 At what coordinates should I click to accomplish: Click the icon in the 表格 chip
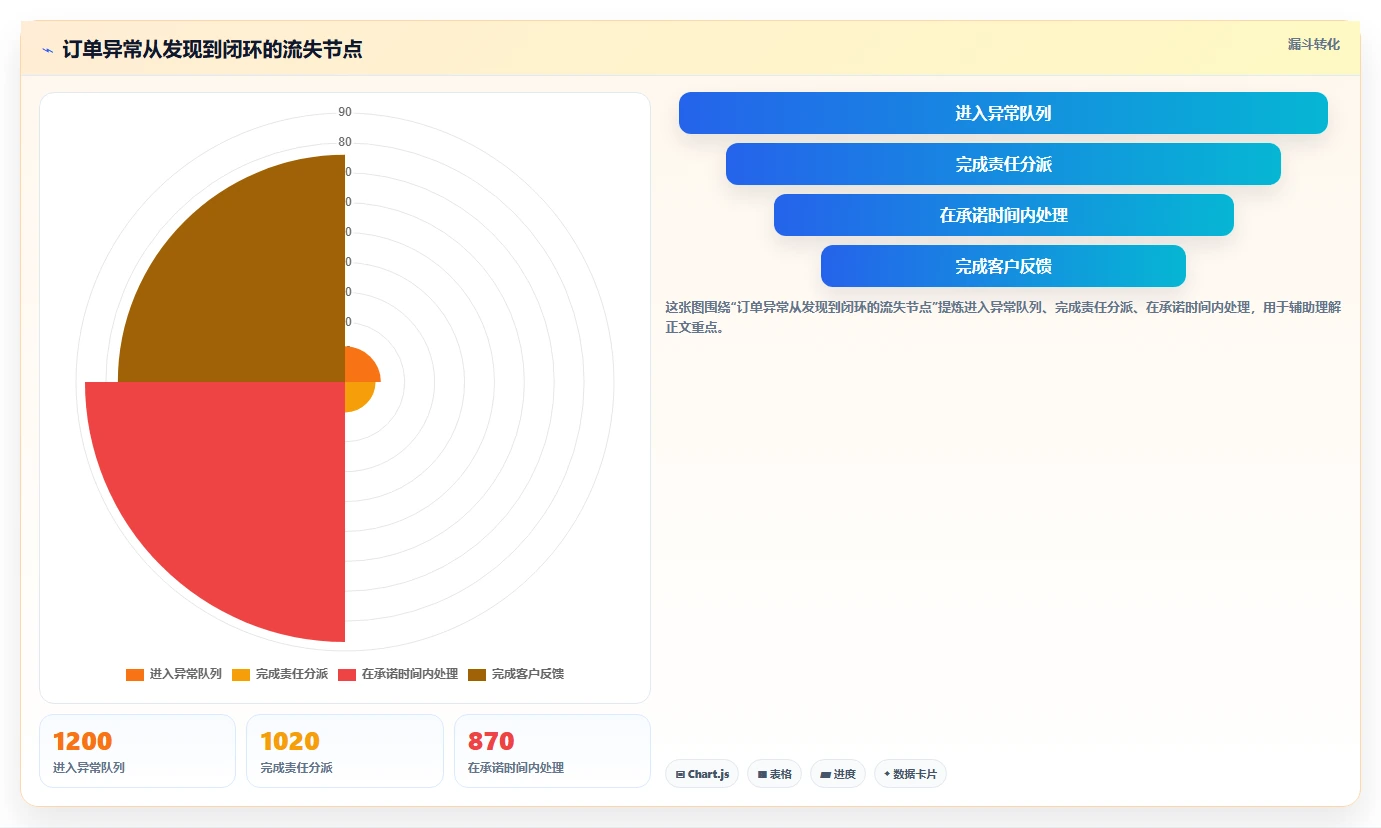click(x=762, y=774)
